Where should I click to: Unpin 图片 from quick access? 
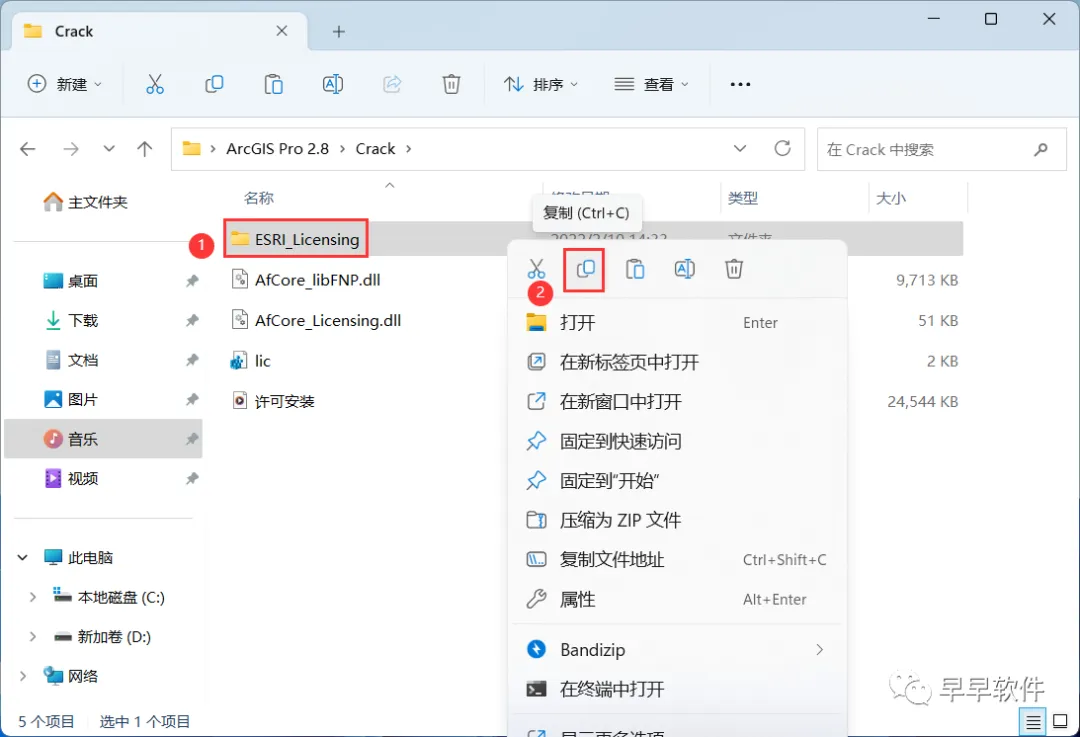pyautogui.click(x=192, y=399)
